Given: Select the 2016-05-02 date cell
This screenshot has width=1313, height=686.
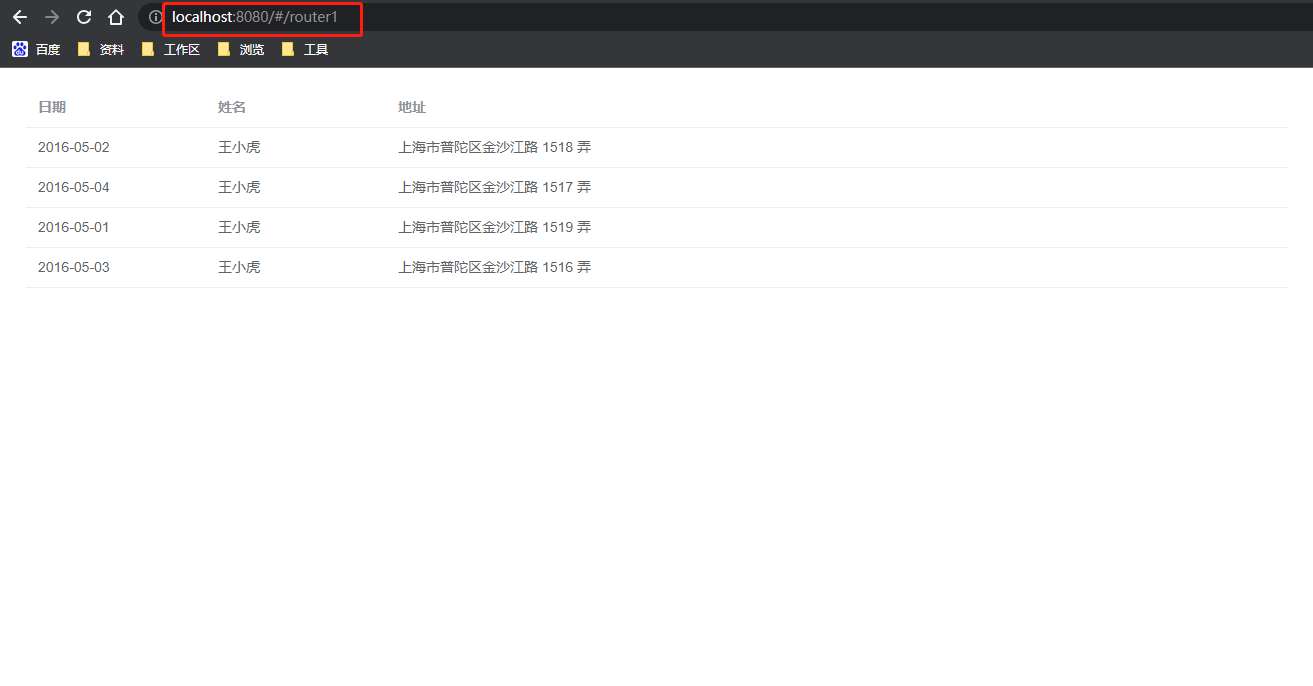Looking at the screenshot, I should [x=74, y=147].
